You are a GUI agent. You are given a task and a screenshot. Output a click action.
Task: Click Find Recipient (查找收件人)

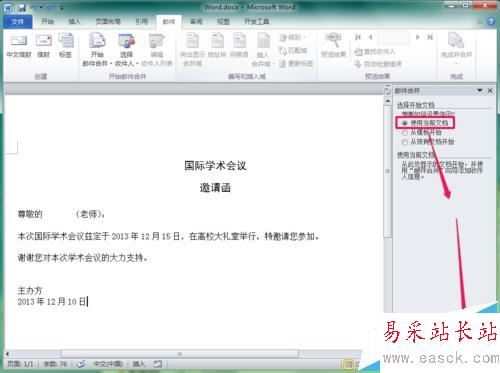coord(375,51)
